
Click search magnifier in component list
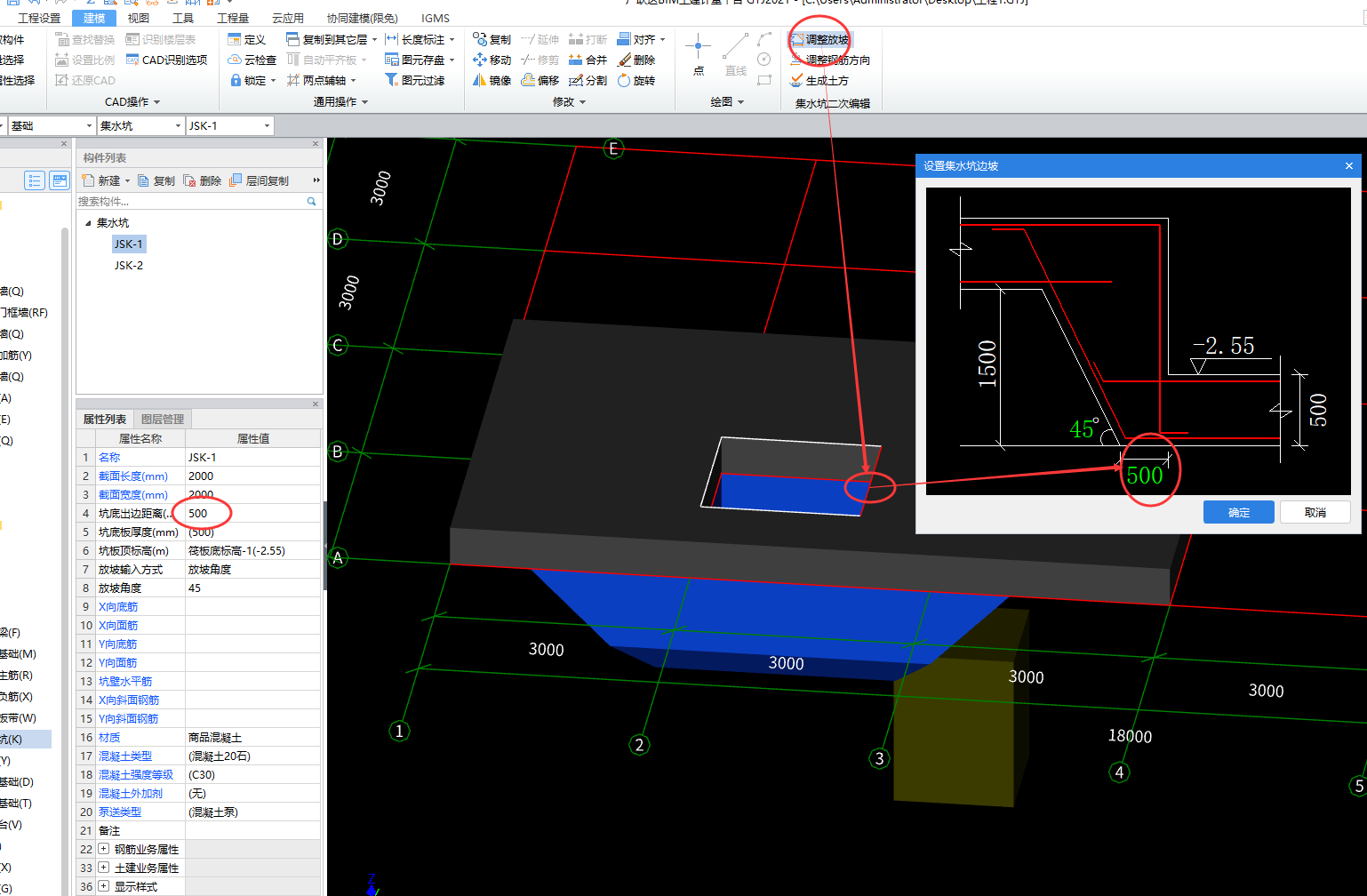point(312,202)
